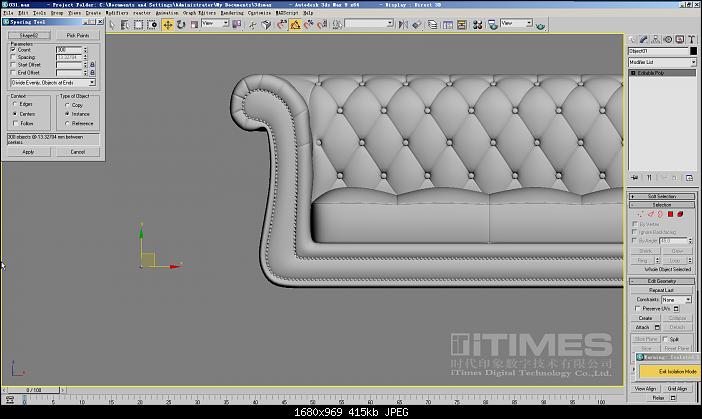Image resolution: width=702 pixels, height=419 pixels.
Task: Open the Graph Editors menu
Action: tap(199, 13)
